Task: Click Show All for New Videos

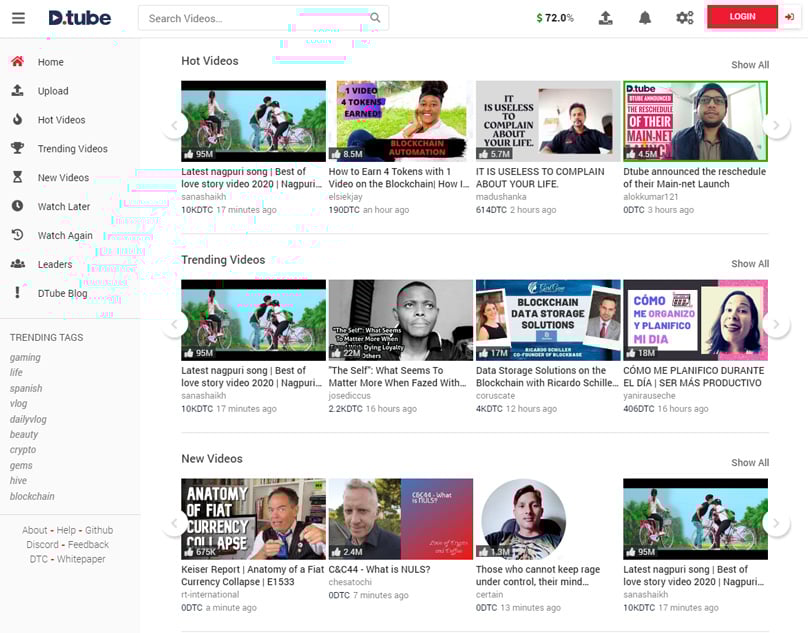Action: click(750, 463)
